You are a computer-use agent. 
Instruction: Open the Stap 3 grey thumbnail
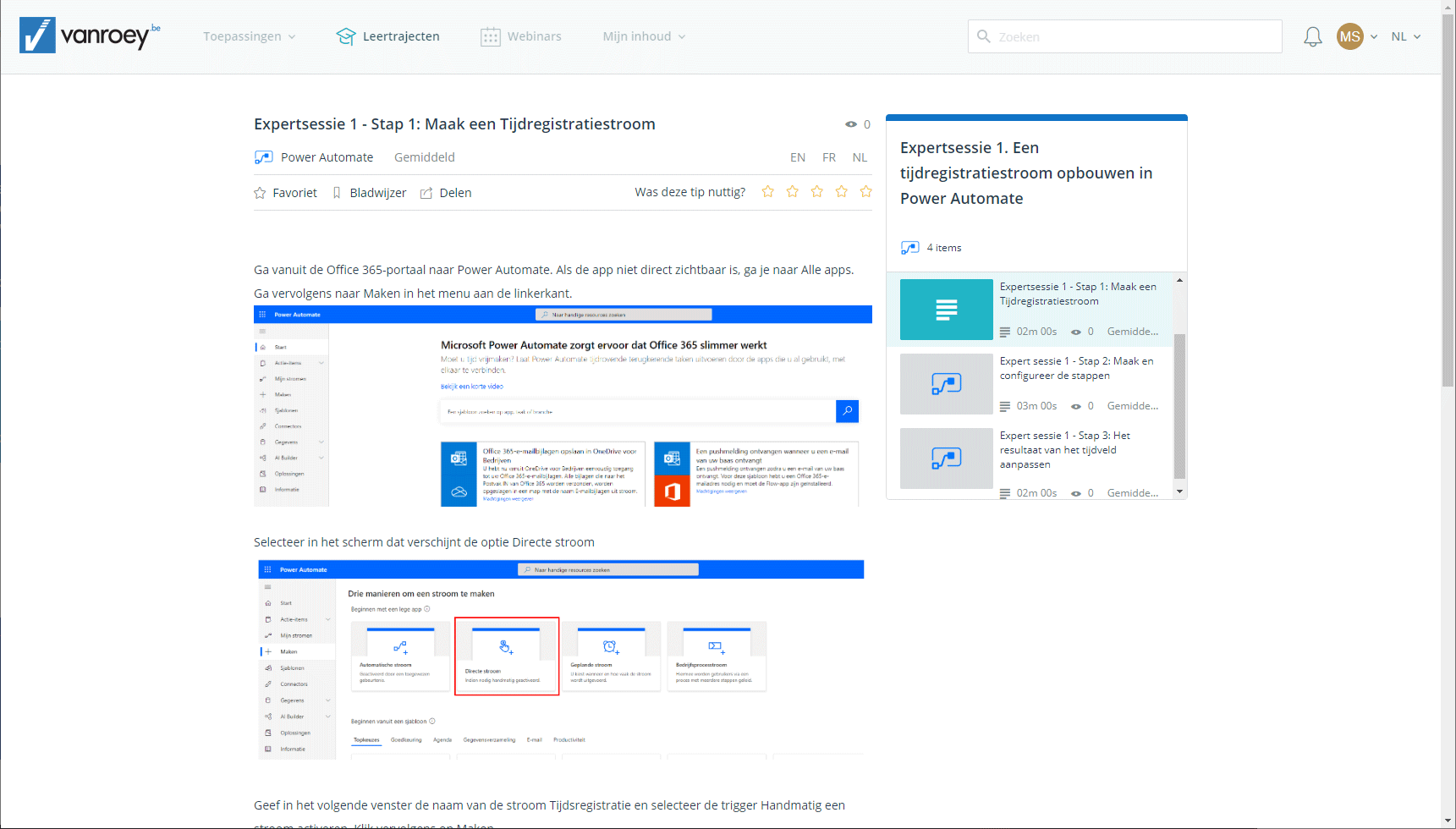tap(947, 458)
